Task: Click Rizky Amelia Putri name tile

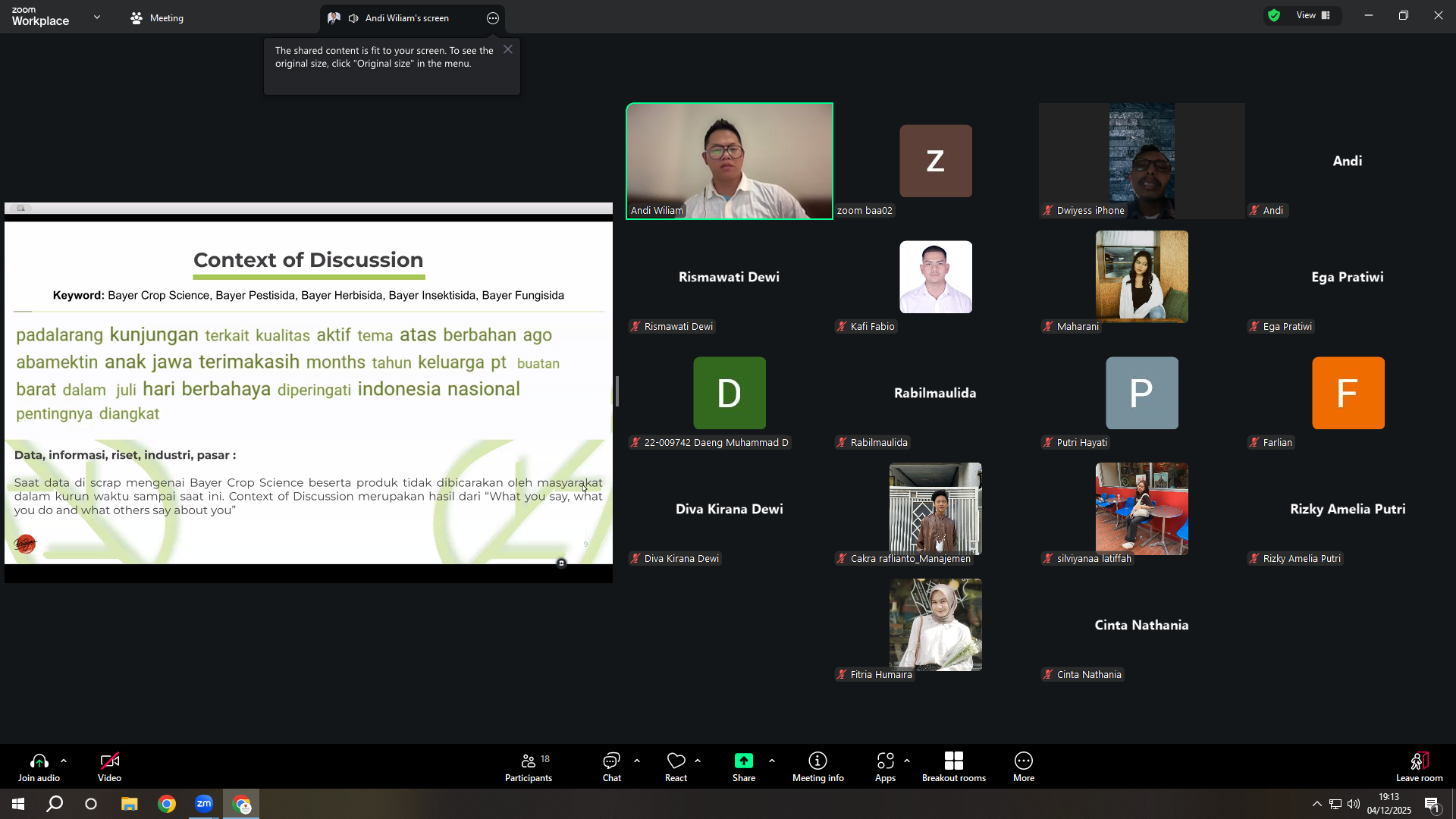Action: 1348,509
